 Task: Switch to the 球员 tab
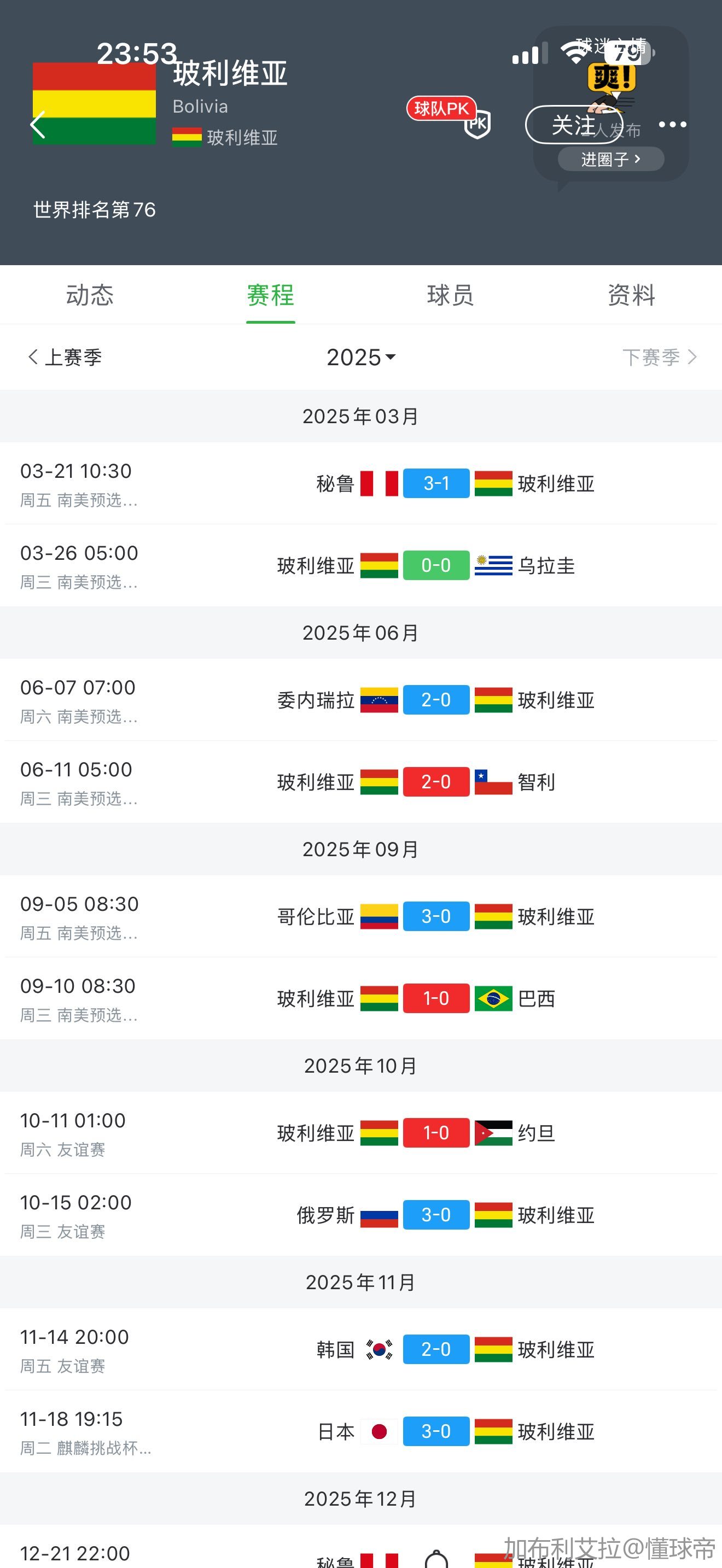[x=451, y=295]
